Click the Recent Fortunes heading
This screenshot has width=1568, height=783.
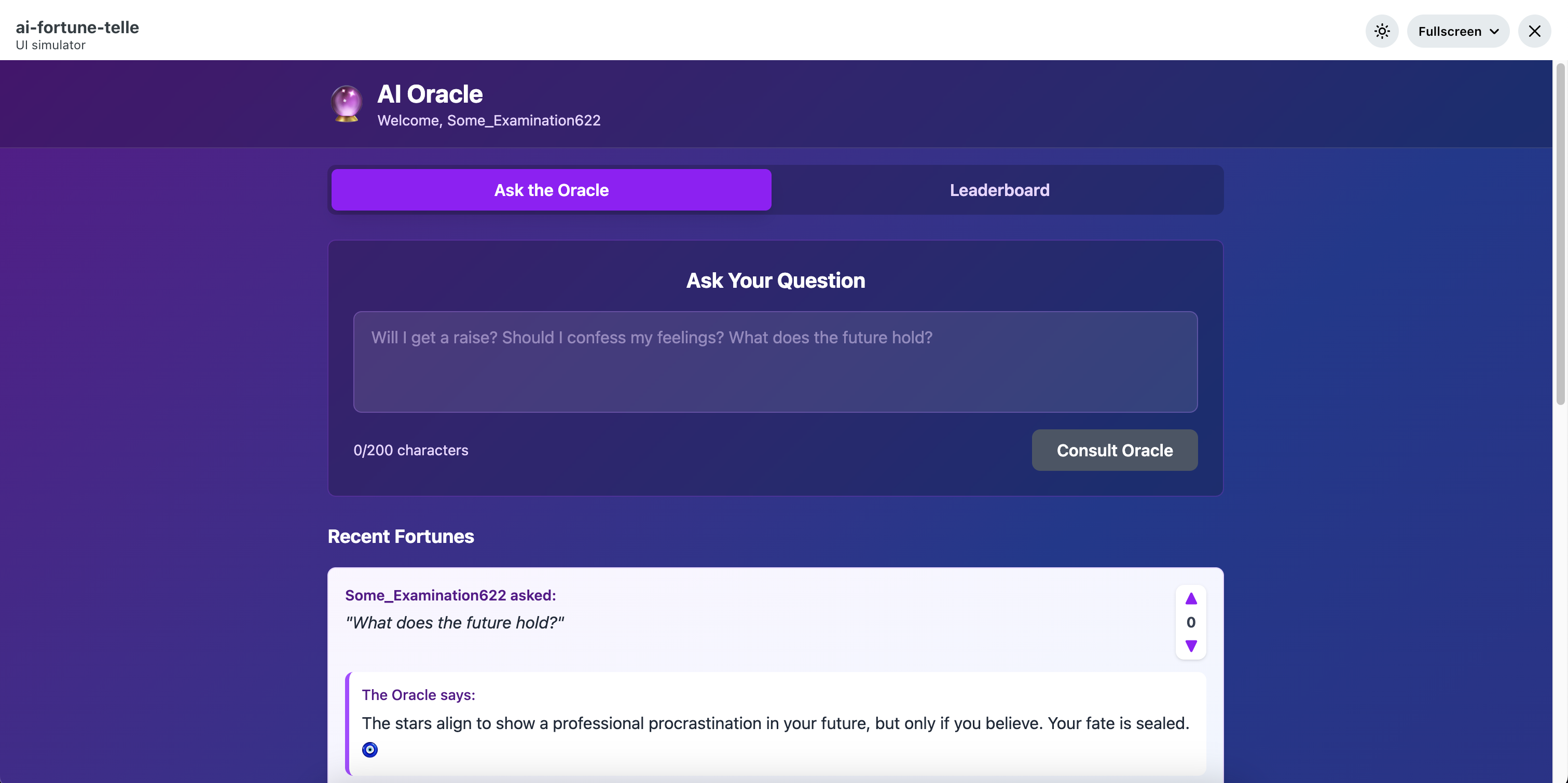(401, 537)
